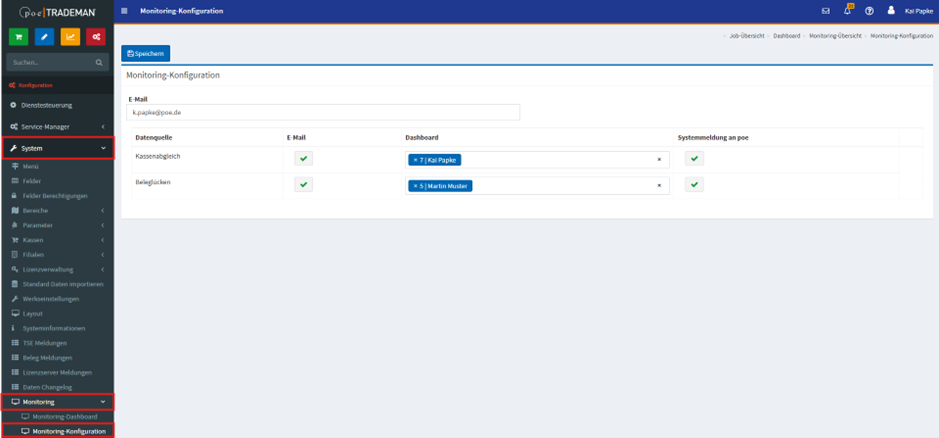Screen dimensions: 939x438
Task: Open the Beleglücken Dashboard user dropdown
Action: coord(537,186)
